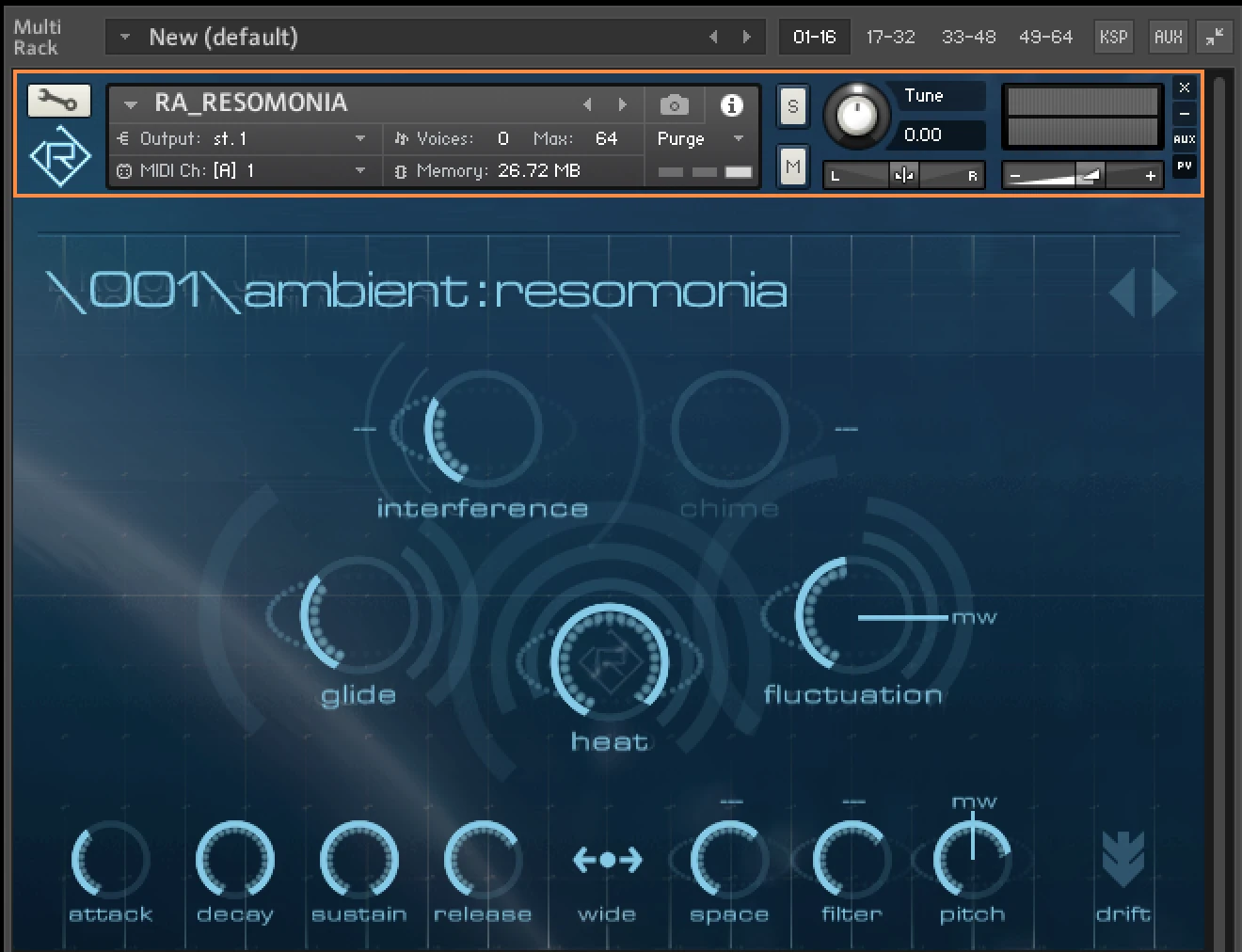Screen dimensions: 1242x952
Task: Show instrument info with the i icon
Action: click(731, 104)
